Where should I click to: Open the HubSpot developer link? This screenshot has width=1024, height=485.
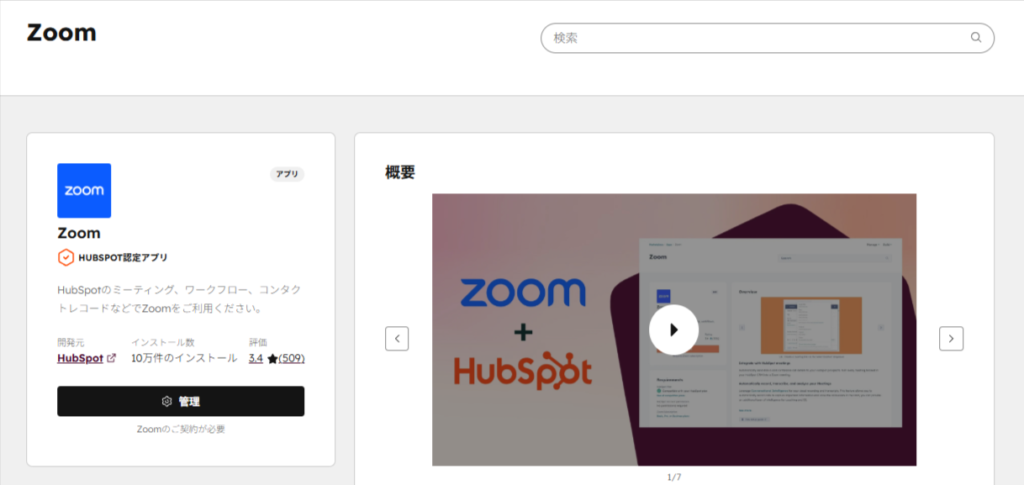pyautogui.click(x=80, y=358)
